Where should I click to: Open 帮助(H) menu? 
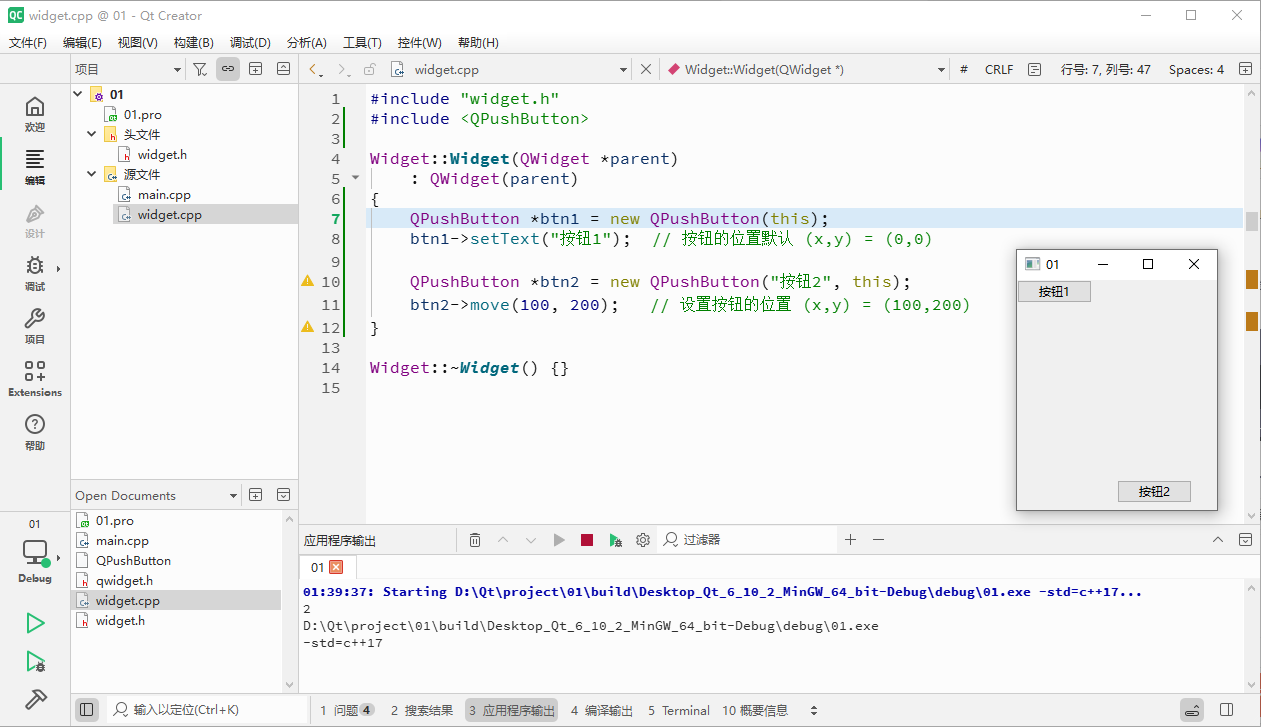tap(478, 43)
